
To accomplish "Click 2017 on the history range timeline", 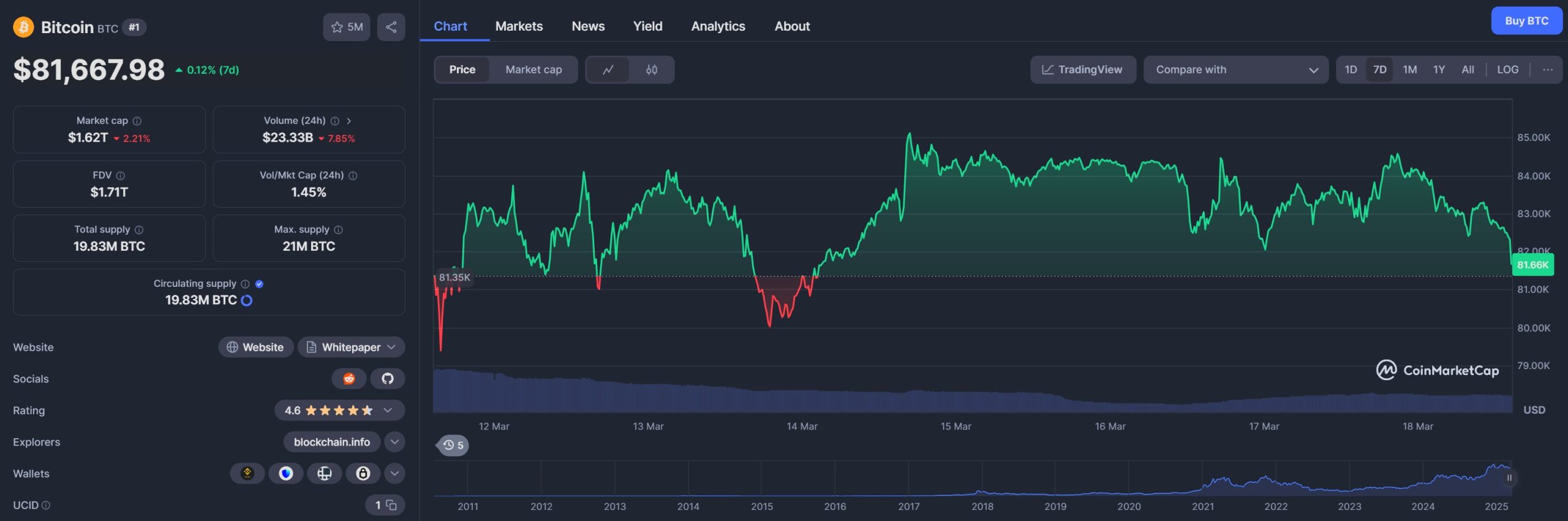I will coord(909,506).
